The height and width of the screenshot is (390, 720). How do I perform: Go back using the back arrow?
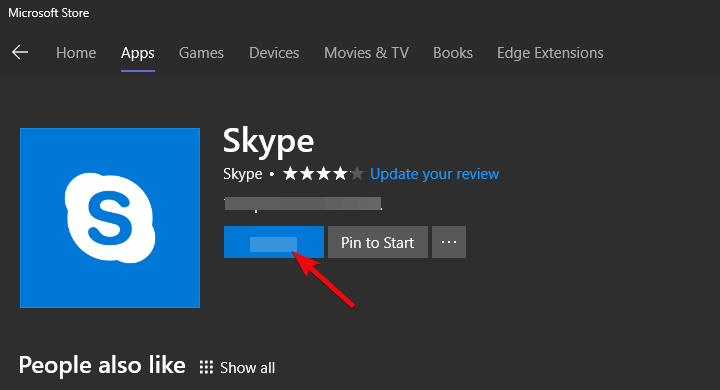(20, 52)
